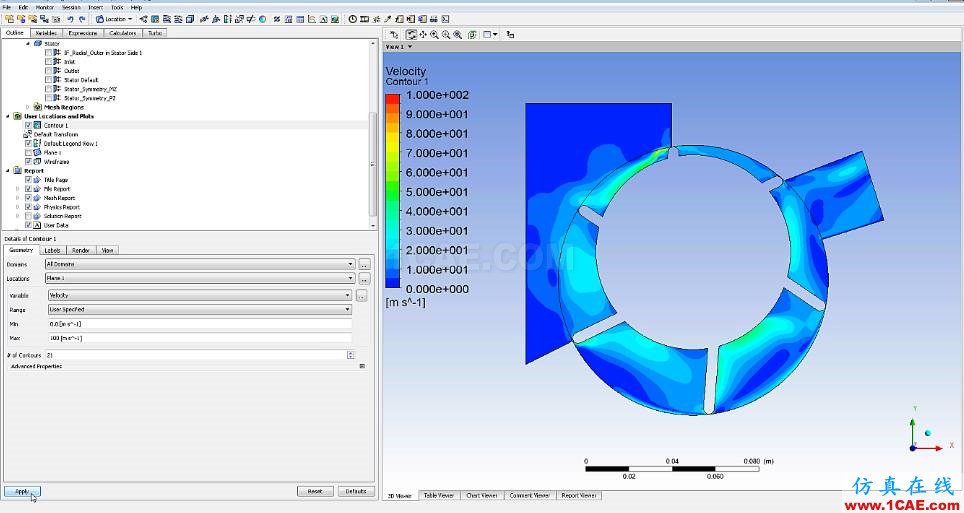The height and width of the screenshot is (513, 964).
Task: Check the Solution Report checkbox
Action: pyautogui.click(x=28, y=217)
